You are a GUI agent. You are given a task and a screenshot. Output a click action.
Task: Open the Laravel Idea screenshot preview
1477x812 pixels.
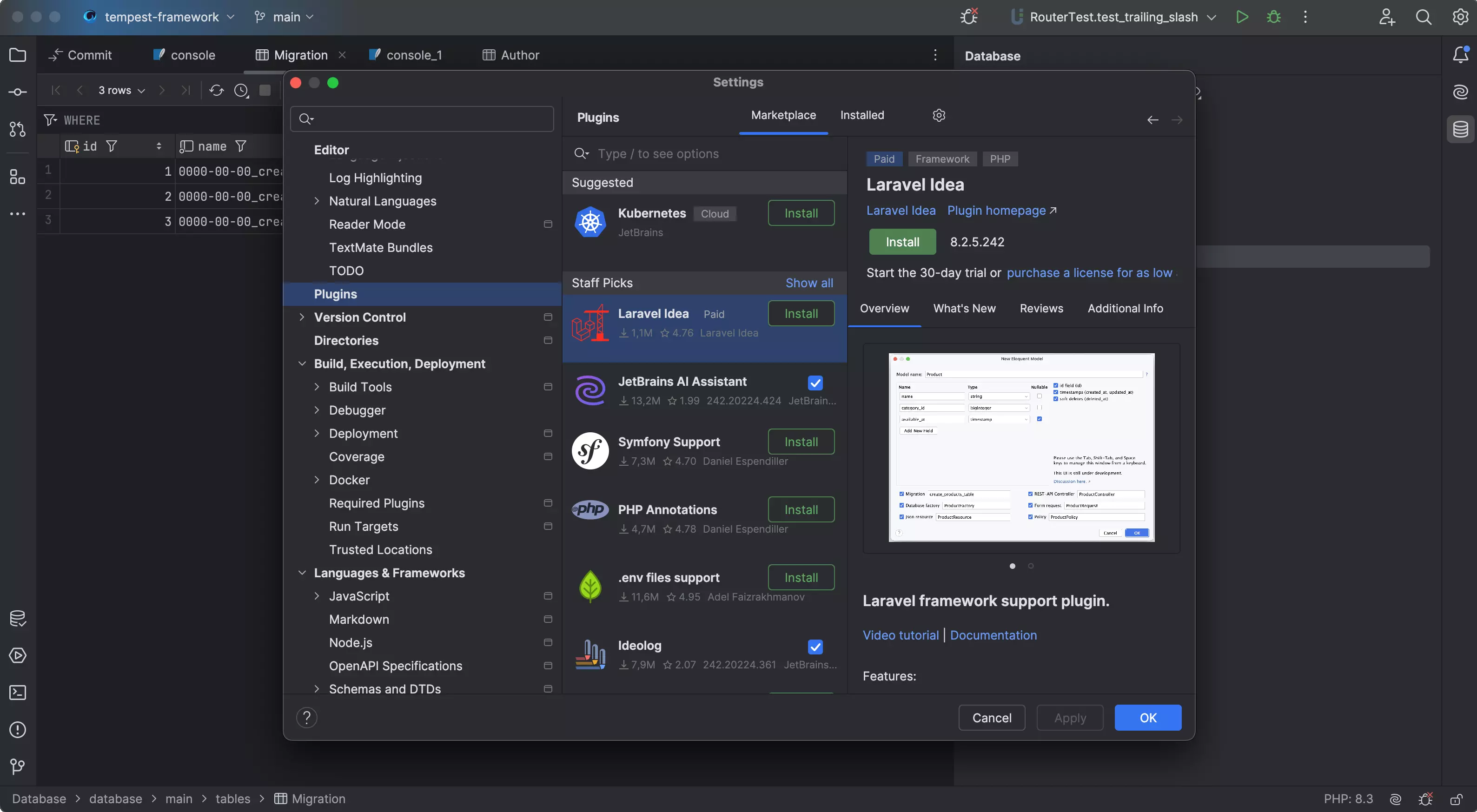coord(1021,448)
